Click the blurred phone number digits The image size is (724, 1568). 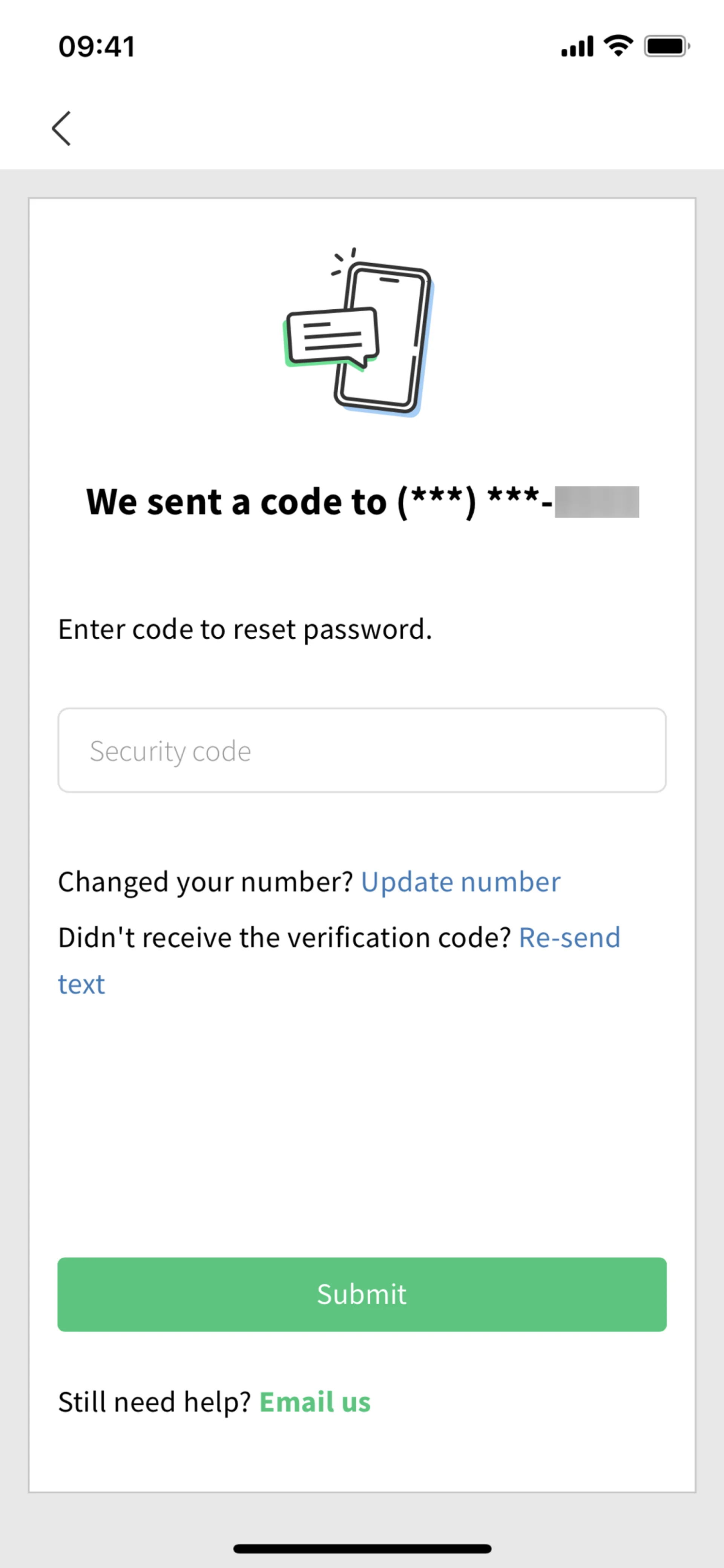(x=596, y=502)
